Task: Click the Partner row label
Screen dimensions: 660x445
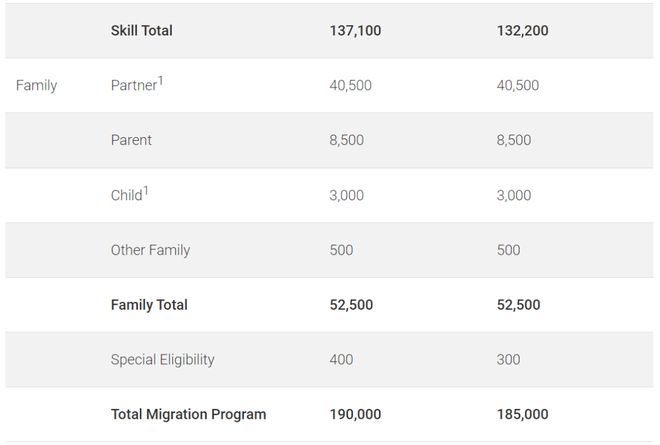Action: click(134, 85)
